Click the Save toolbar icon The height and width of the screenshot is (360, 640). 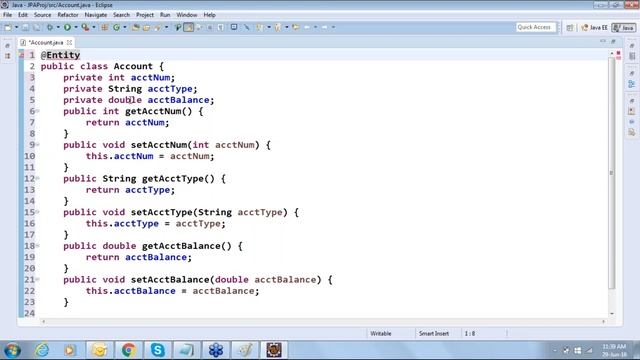click(x=25, y=27)
